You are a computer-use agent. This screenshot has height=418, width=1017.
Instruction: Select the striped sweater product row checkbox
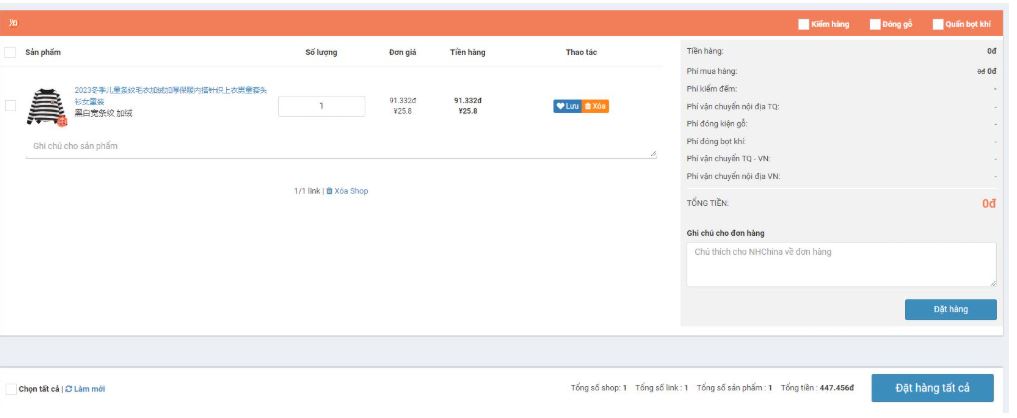pos(11,105)
